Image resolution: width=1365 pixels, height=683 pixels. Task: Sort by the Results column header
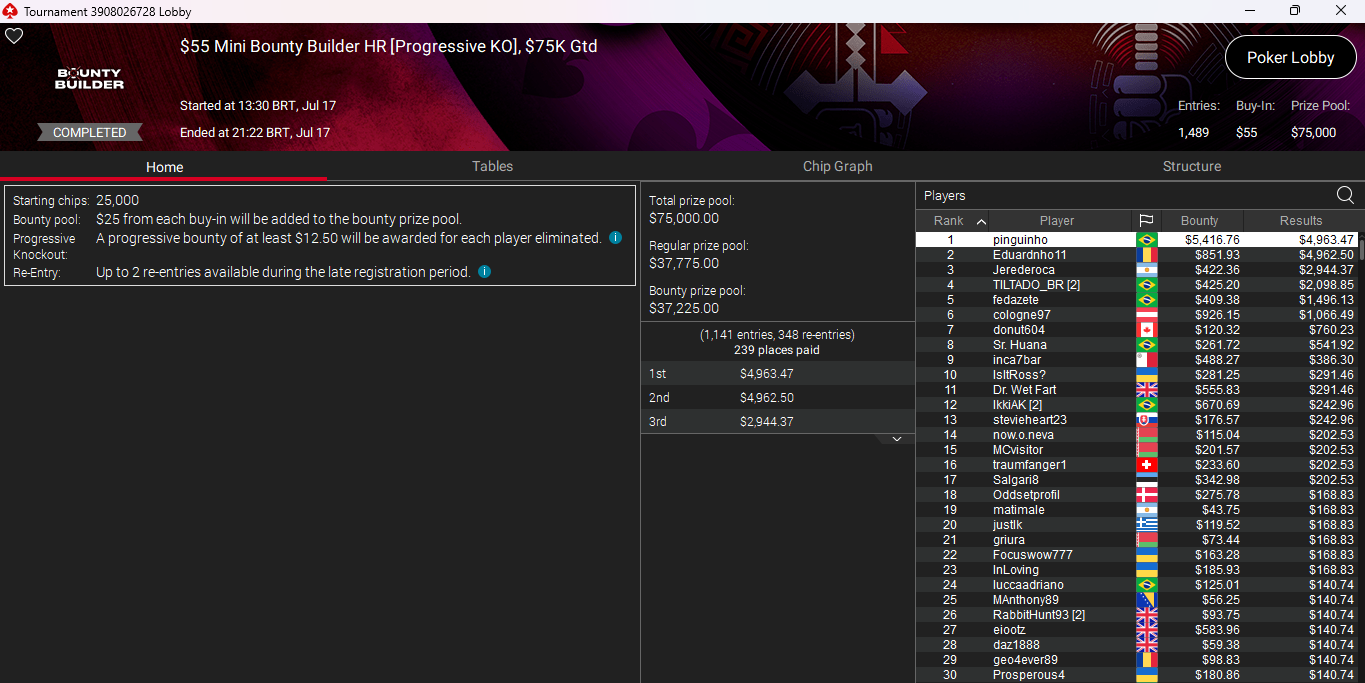pos(1301,221)
